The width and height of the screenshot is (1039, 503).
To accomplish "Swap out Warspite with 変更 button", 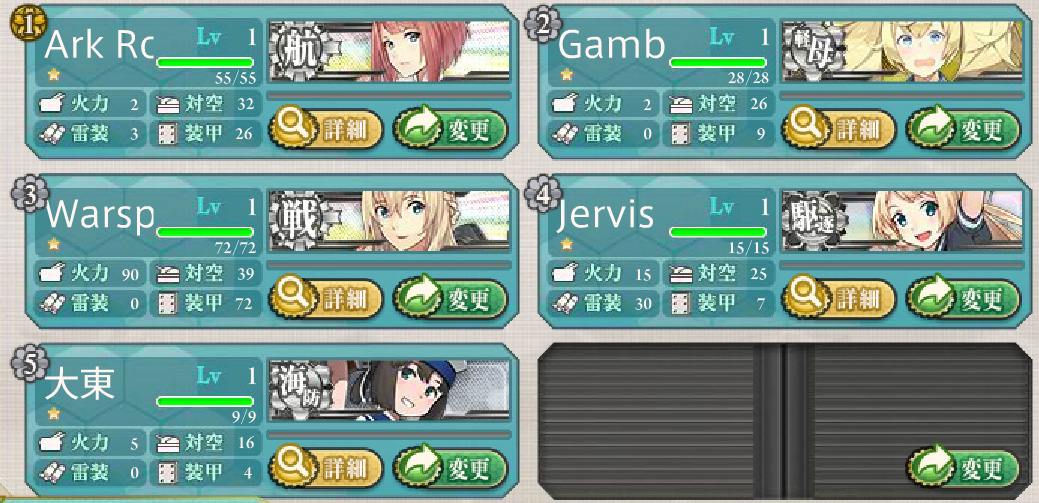I will tap(451, 298).
